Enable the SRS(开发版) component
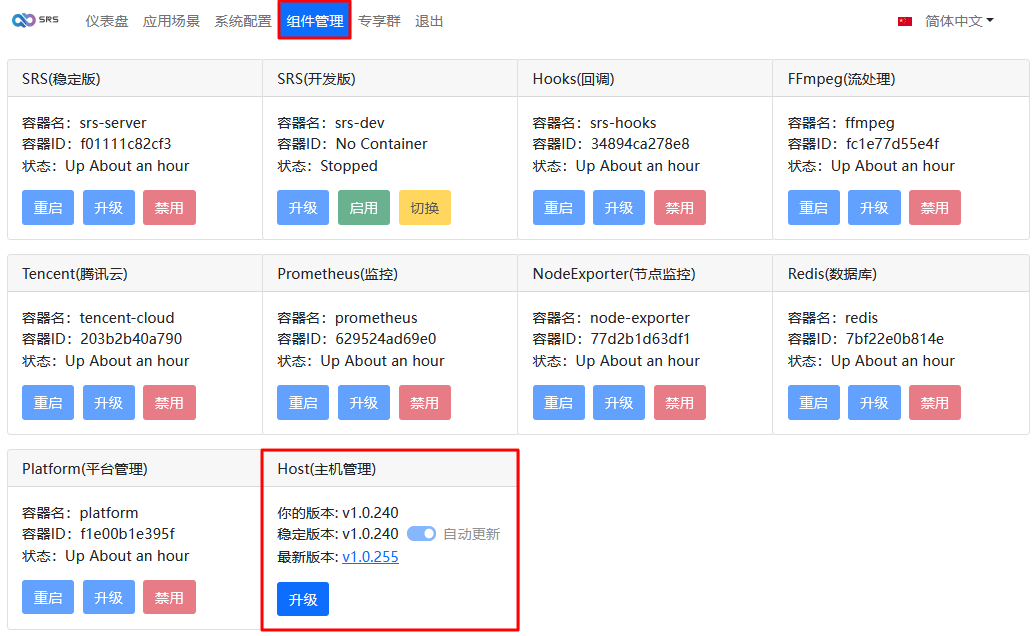Viewport: 1036px width, 636px height. pyautogui.click(x=363, y=207)
